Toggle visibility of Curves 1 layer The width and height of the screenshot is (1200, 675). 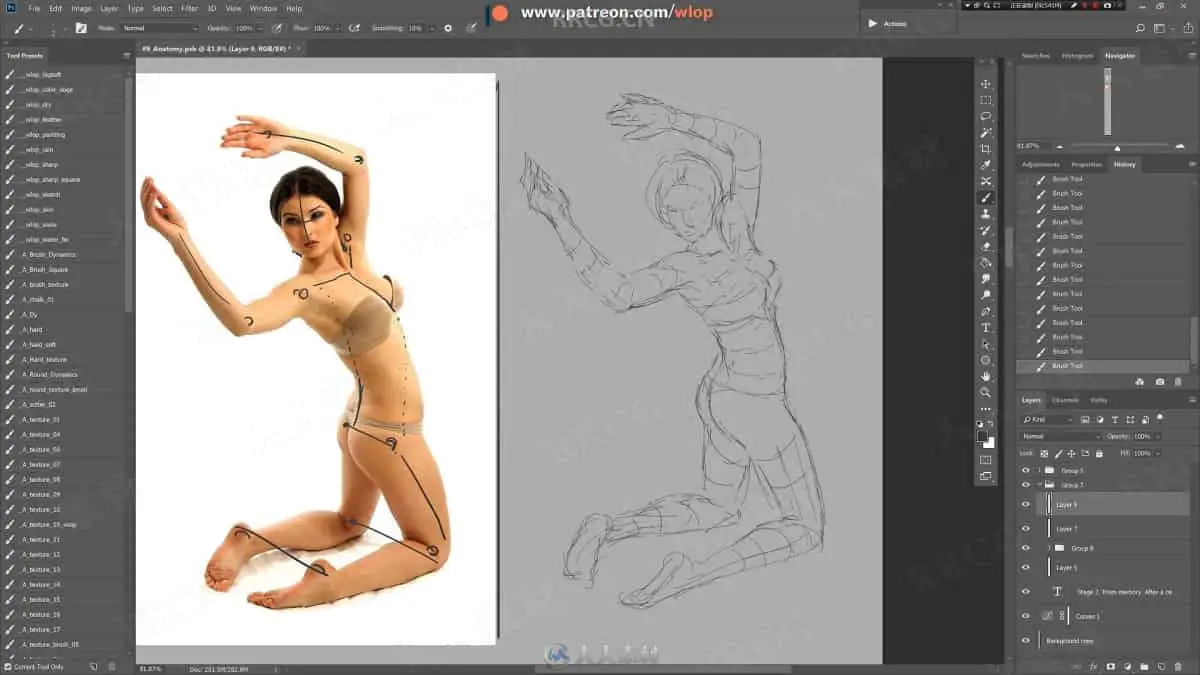tap(1025, 617)
